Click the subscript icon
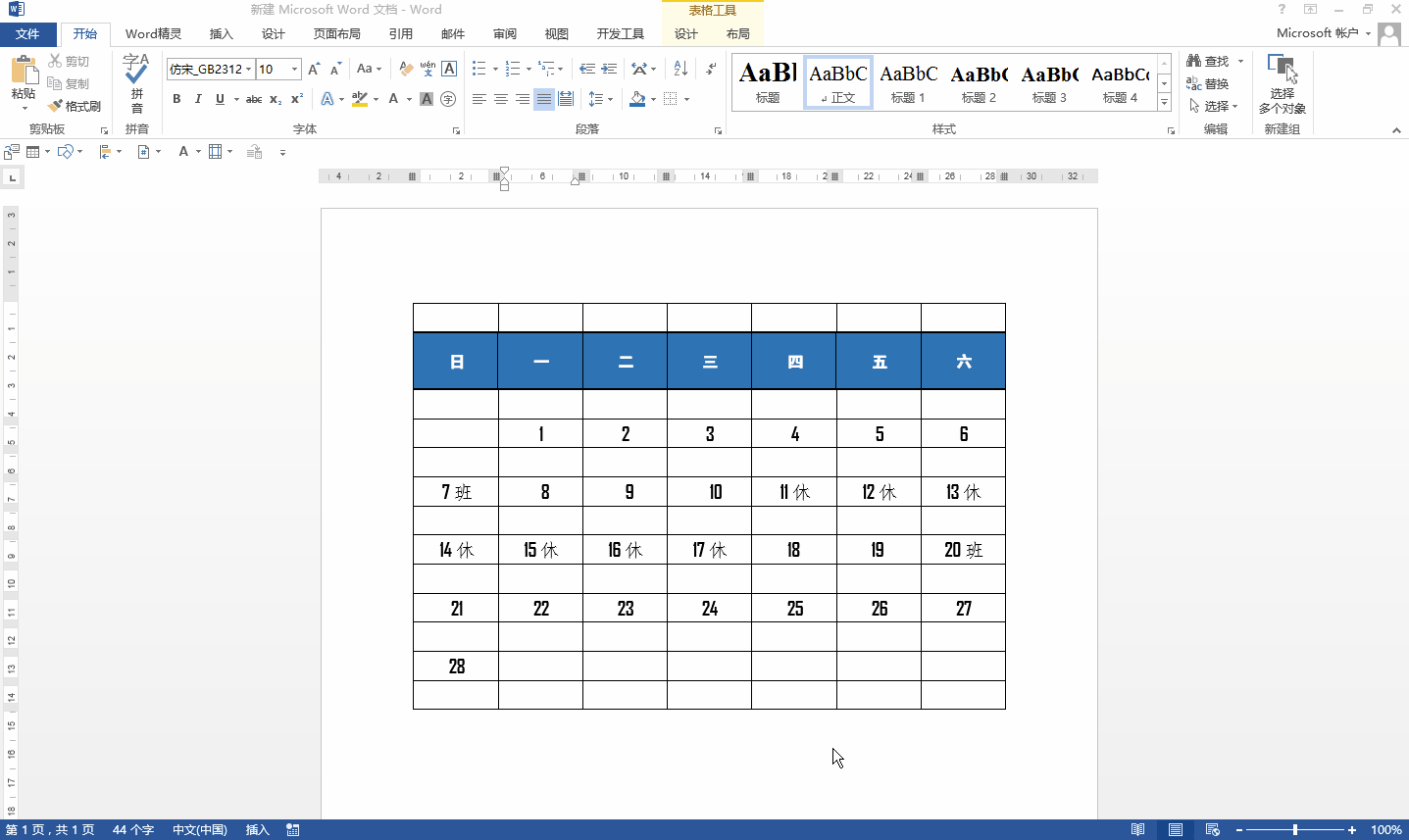Viewport: 1409px width, 840px height. [x=276, y=99]
